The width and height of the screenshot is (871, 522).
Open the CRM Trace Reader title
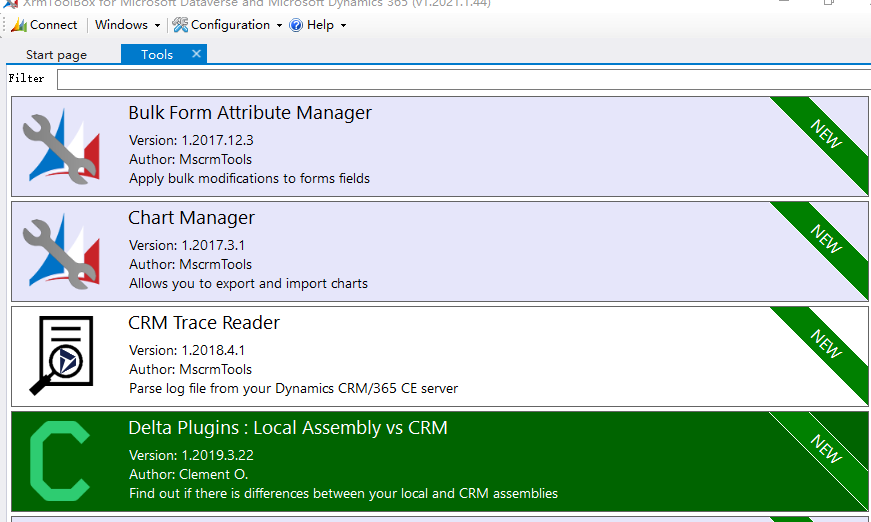click(204, 323)
